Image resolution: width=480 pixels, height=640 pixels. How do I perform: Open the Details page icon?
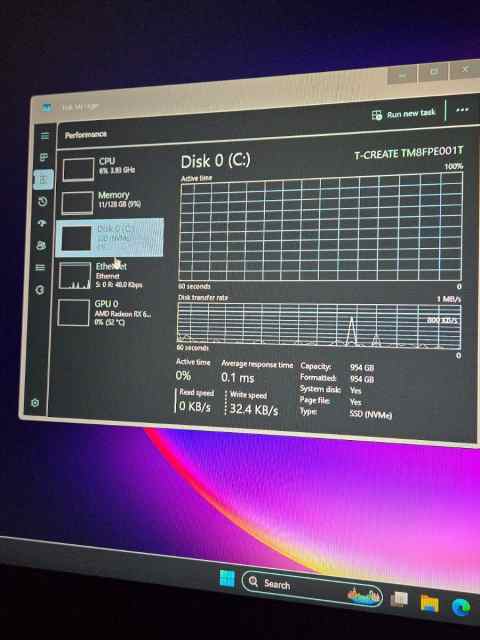click(x=40, y=267)
